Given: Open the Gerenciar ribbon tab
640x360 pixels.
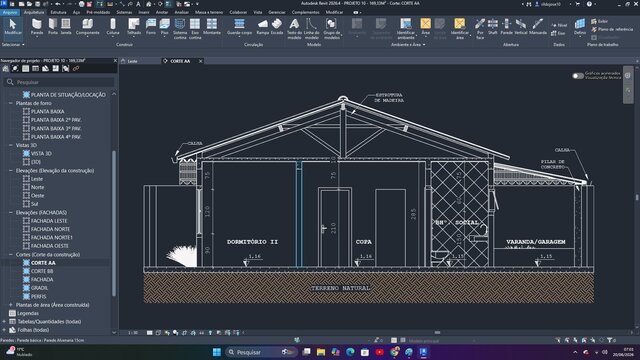Looking at the screenshot, I should click(x=277, y=12).
